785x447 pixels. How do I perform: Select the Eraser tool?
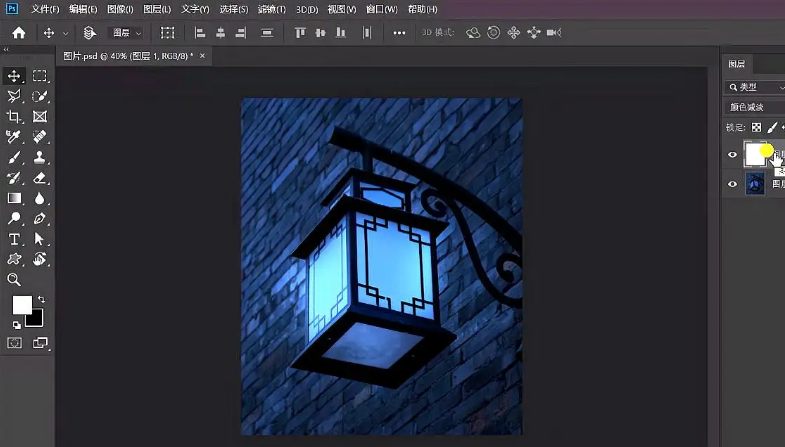click(40, 178)
